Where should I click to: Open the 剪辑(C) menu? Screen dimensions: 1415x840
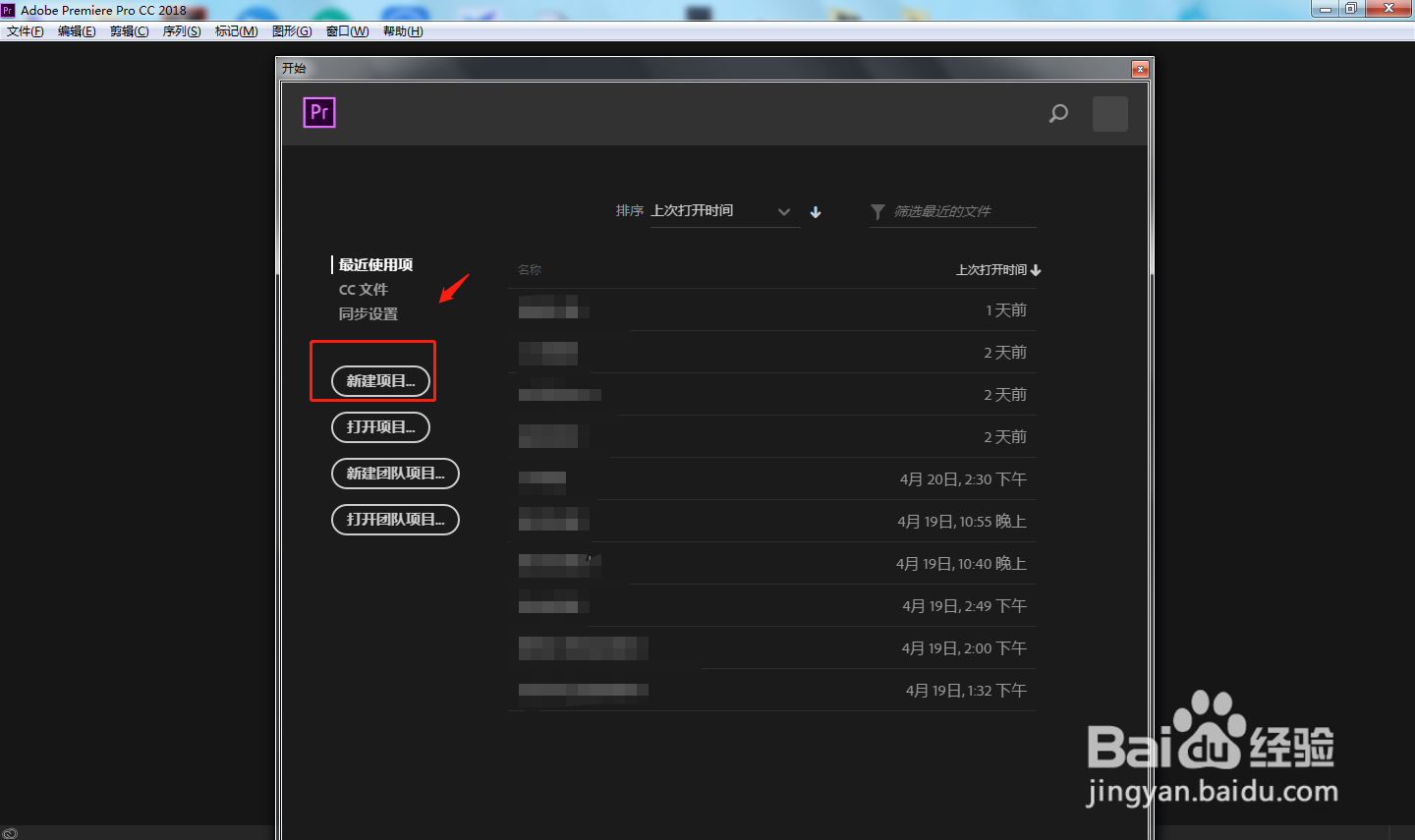click(x=129, y=31)
